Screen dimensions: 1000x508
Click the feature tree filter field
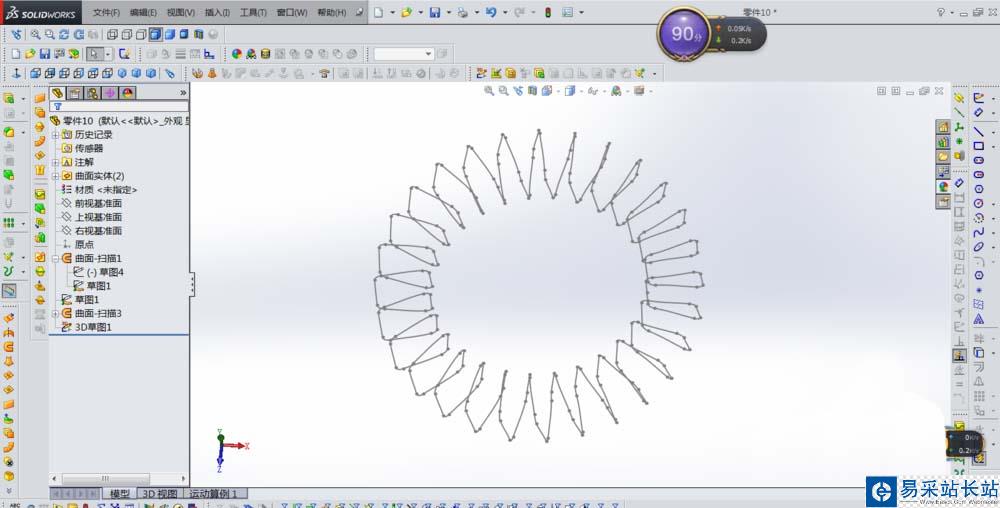(x=120, y=106)
